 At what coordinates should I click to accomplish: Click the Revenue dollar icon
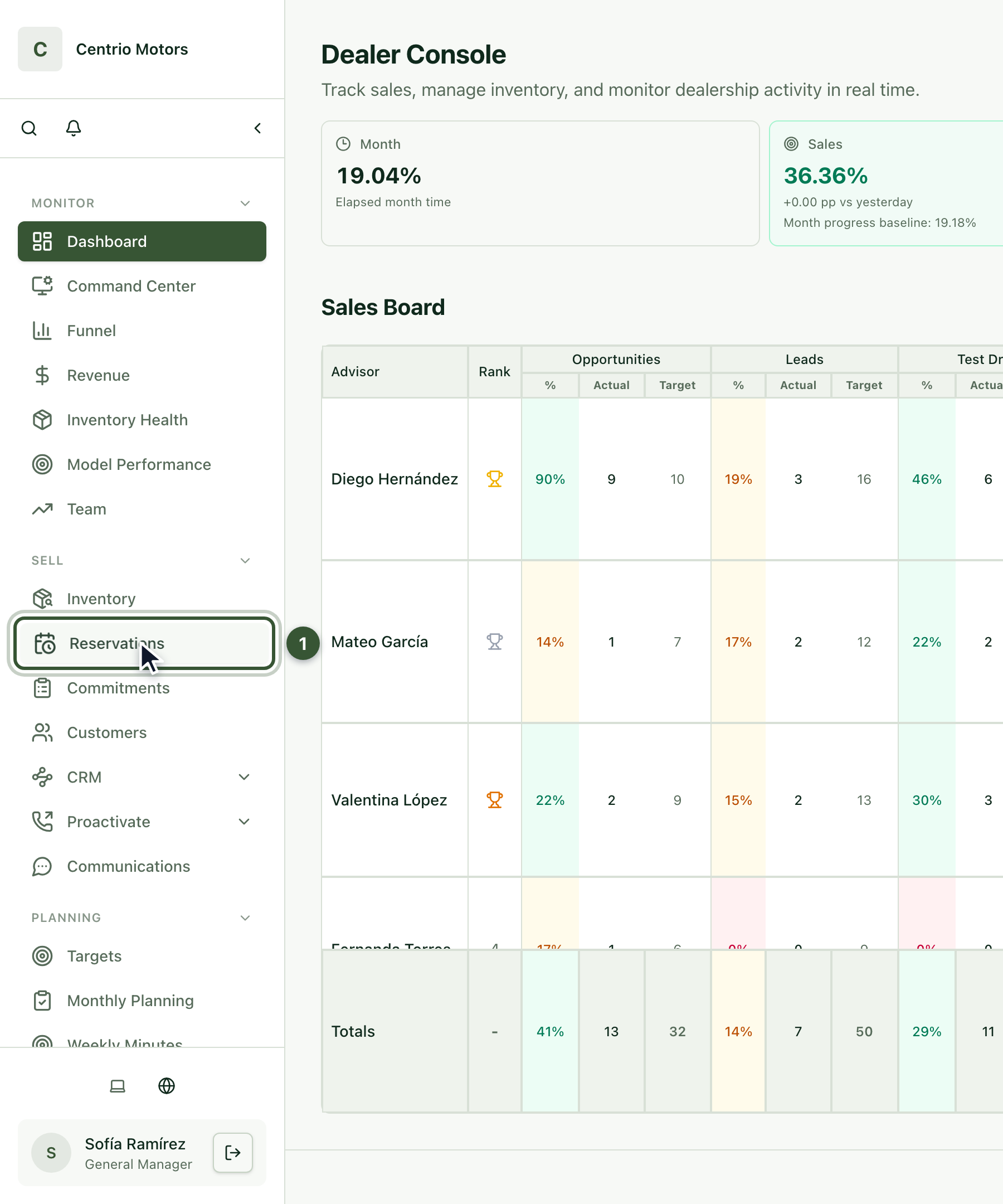tap(42, 375)
